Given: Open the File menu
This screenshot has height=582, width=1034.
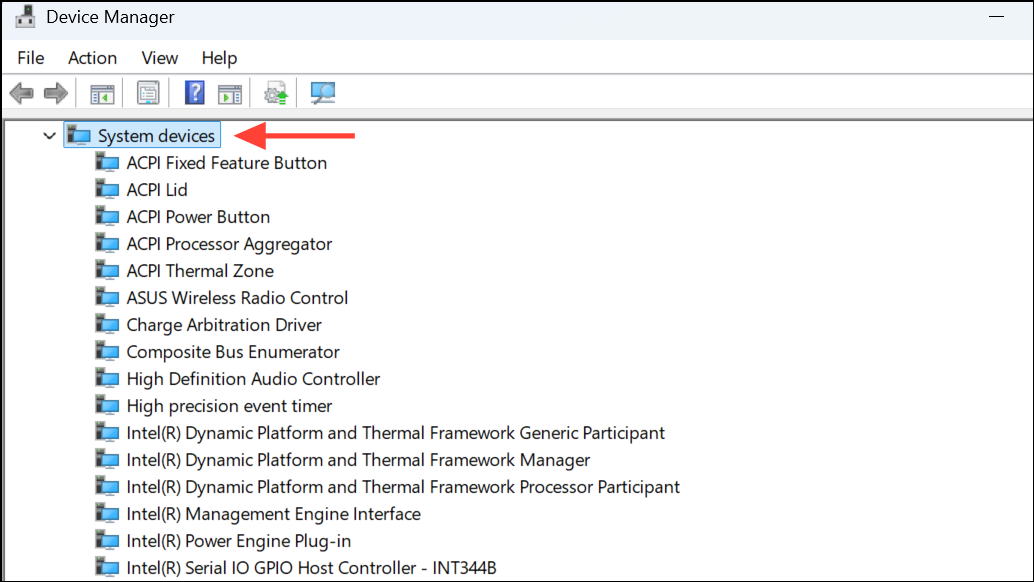Looking at the screenshot, I should [31, 58].
